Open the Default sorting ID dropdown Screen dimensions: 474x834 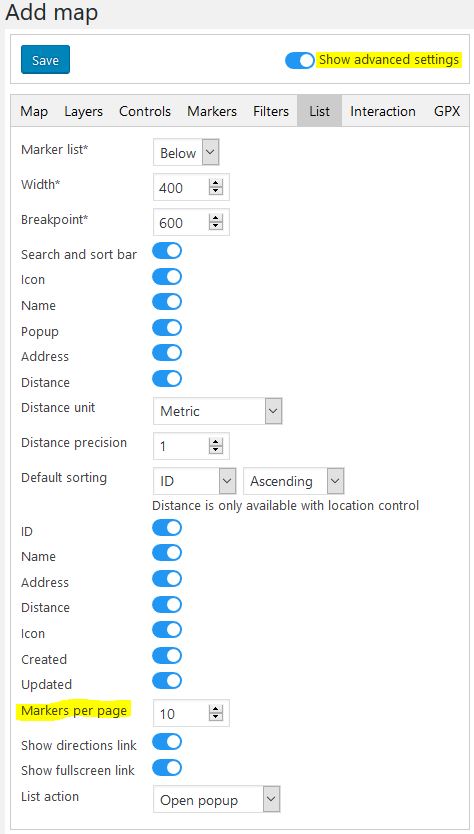(194, 481)
